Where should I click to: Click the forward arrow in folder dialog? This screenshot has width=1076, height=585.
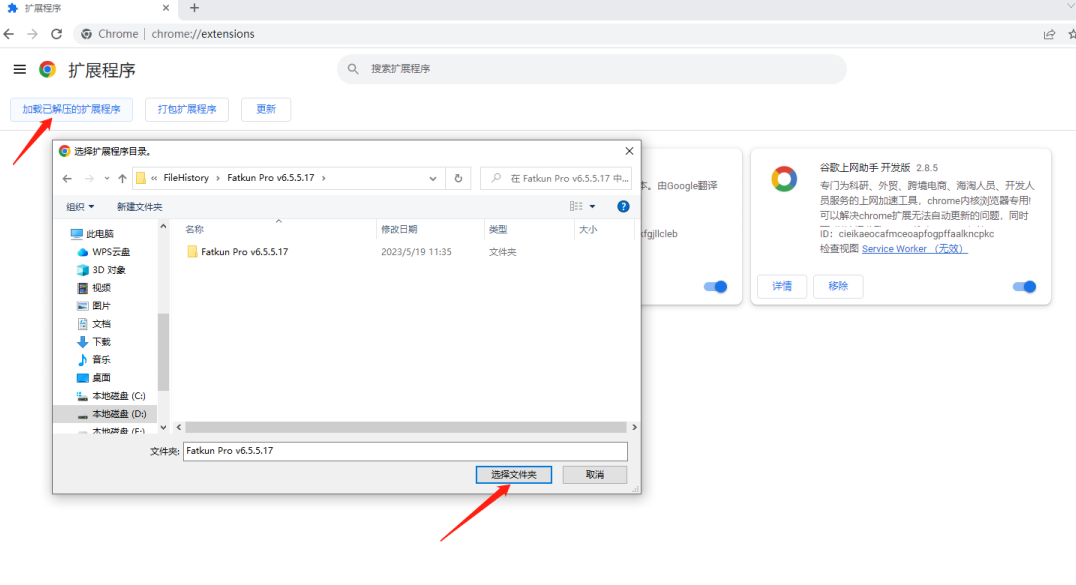pyautogui.click(x=89, y=179)
